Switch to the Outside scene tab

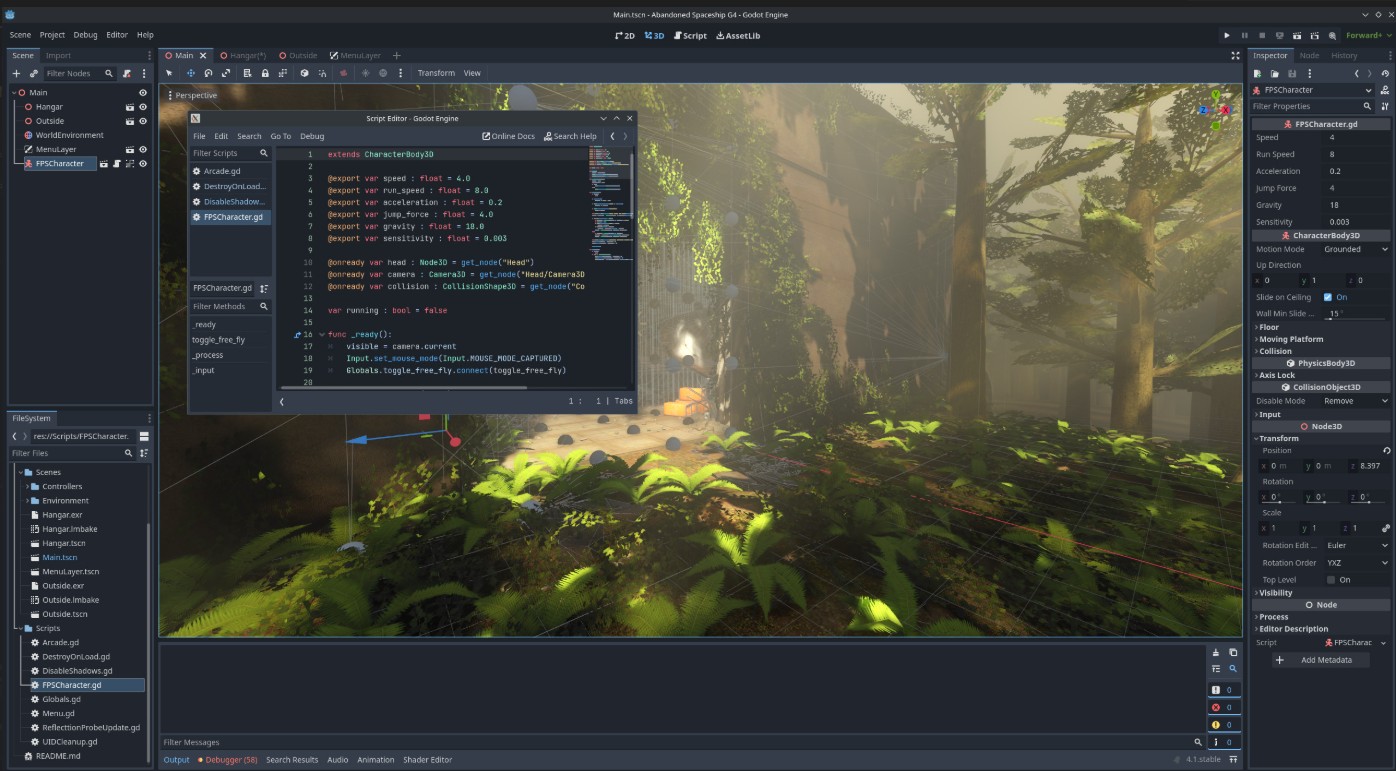pyautogui.click(x=302, y=56)
